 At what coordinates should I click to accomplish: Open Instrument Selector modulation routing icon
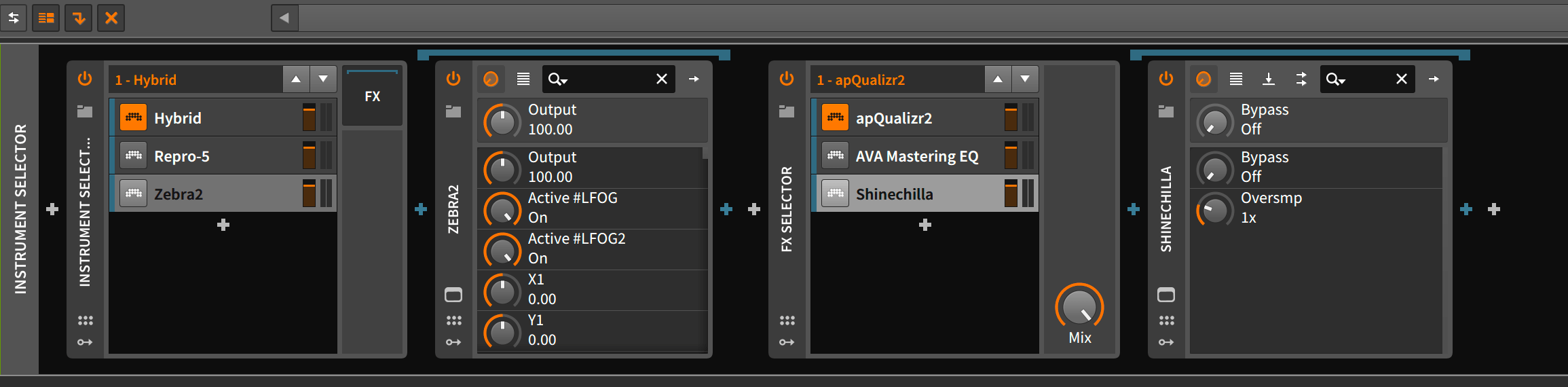point(85,342)
